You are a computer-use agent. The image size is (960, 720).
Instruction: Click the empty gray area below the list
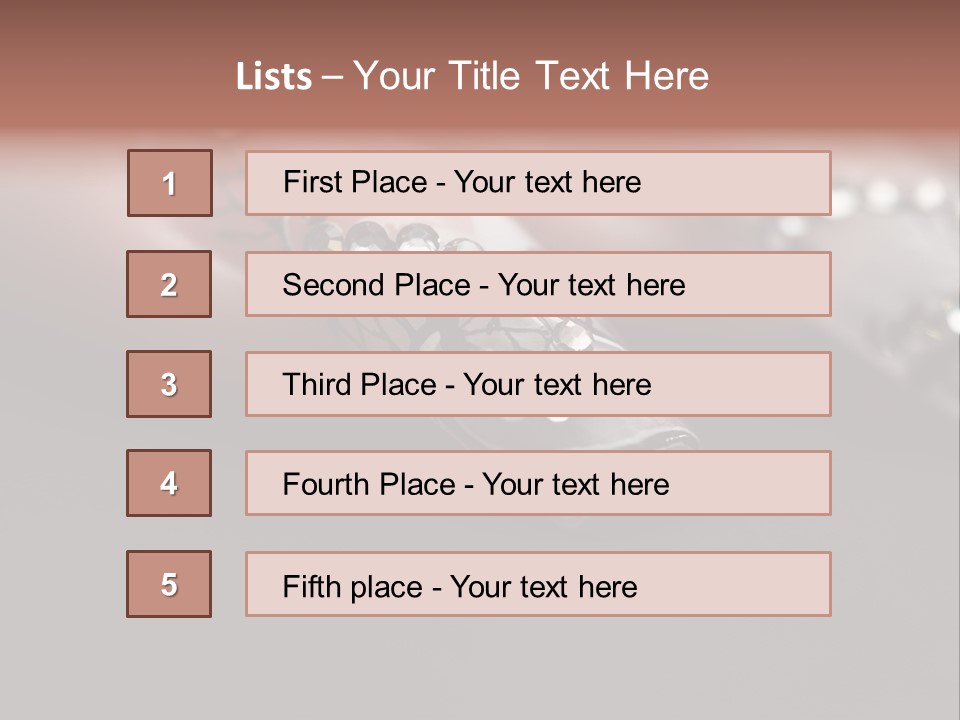pos(480,668)
